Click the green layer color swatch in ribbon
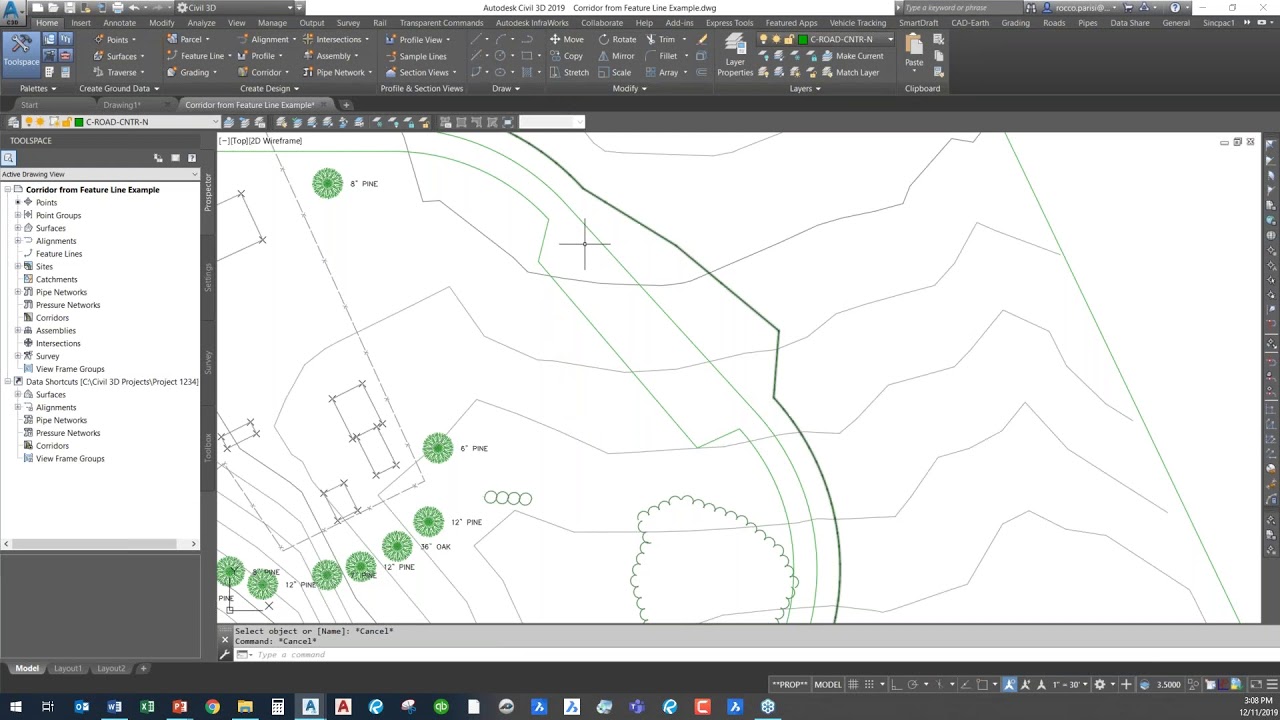Image resolution: width=1280 pixels, height=720 pixels. pos(802,39)
